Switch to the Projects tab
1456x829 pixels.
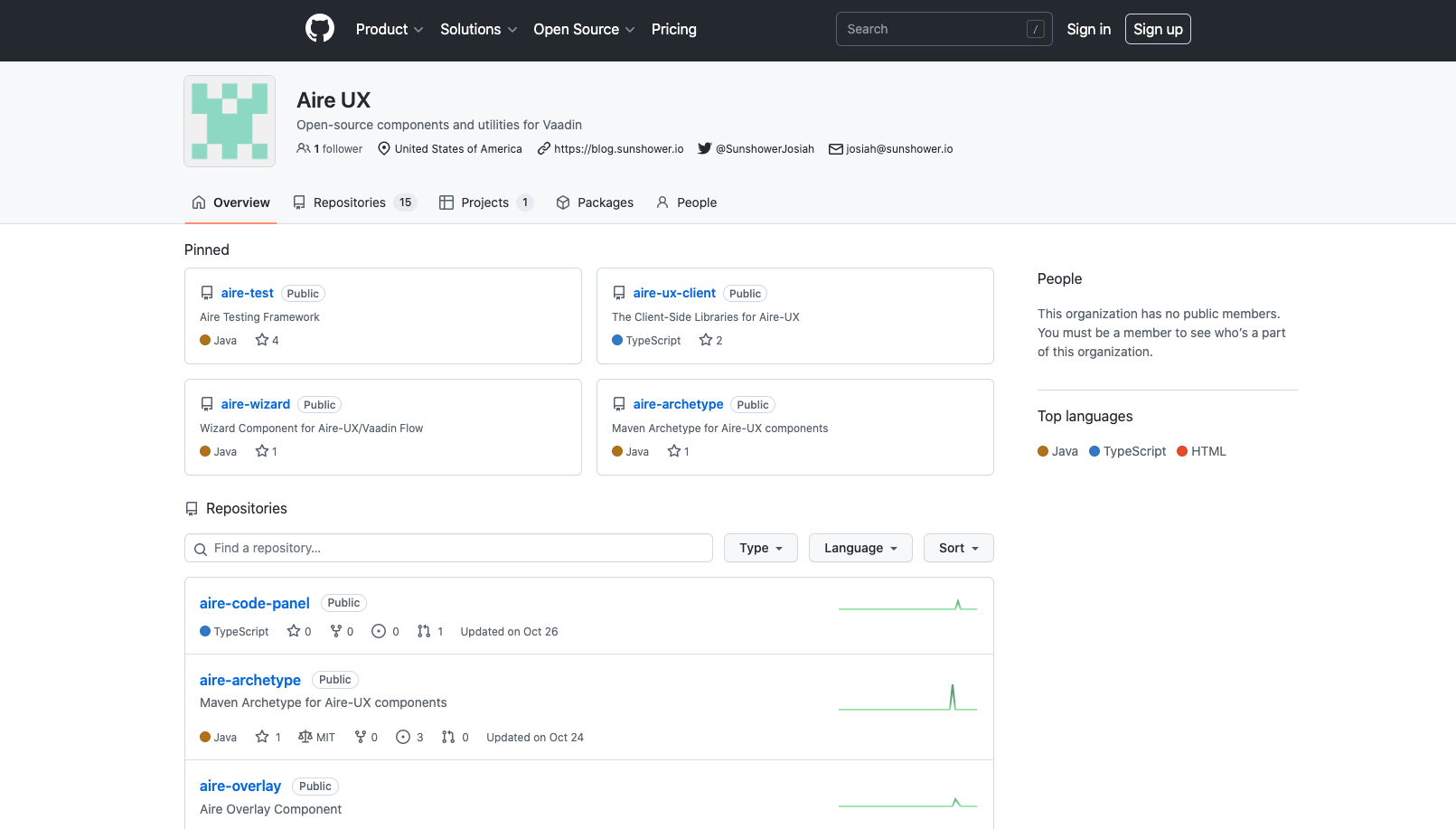coord(486,203)
